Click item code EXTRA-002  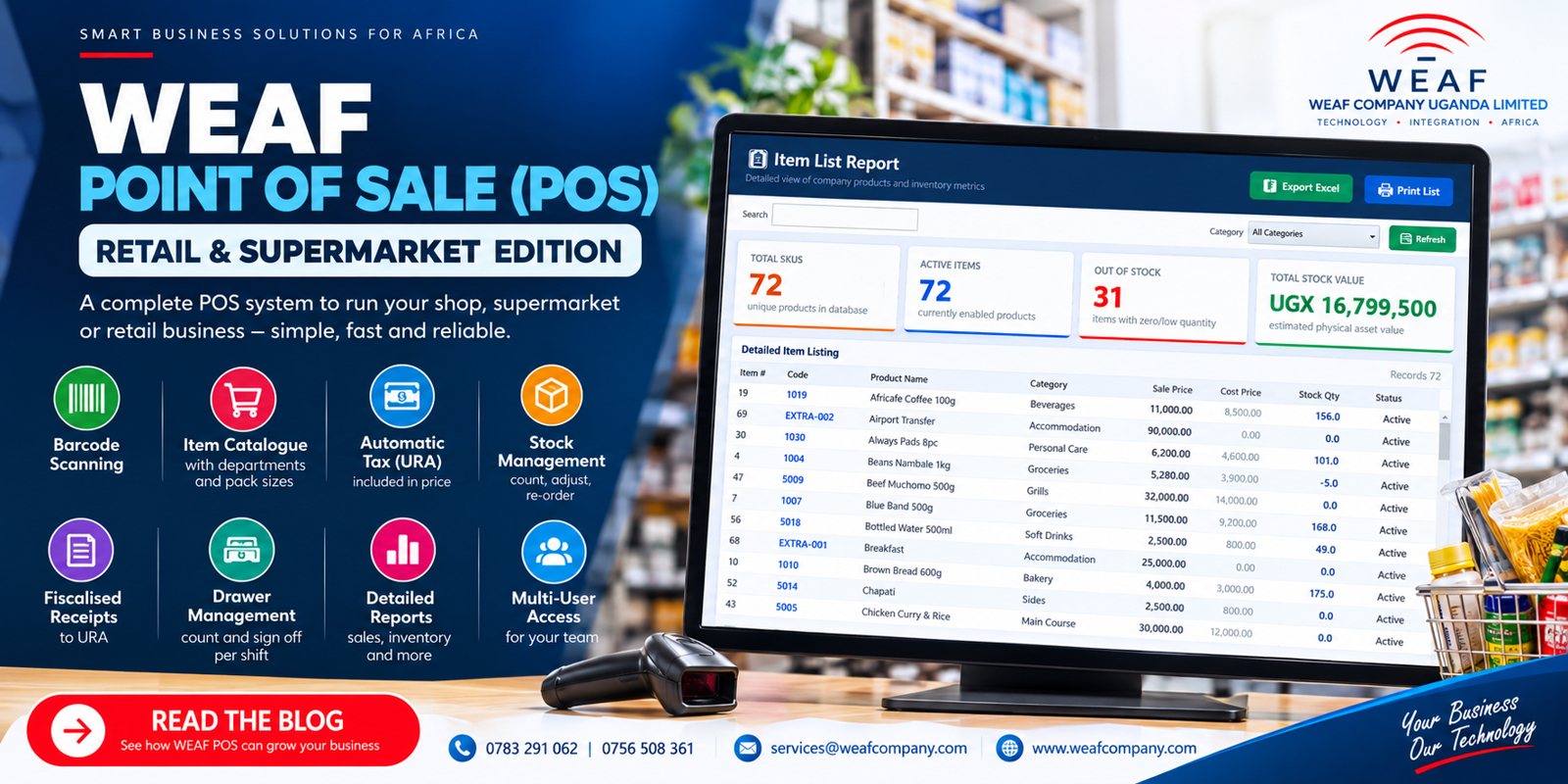(809, 416)
